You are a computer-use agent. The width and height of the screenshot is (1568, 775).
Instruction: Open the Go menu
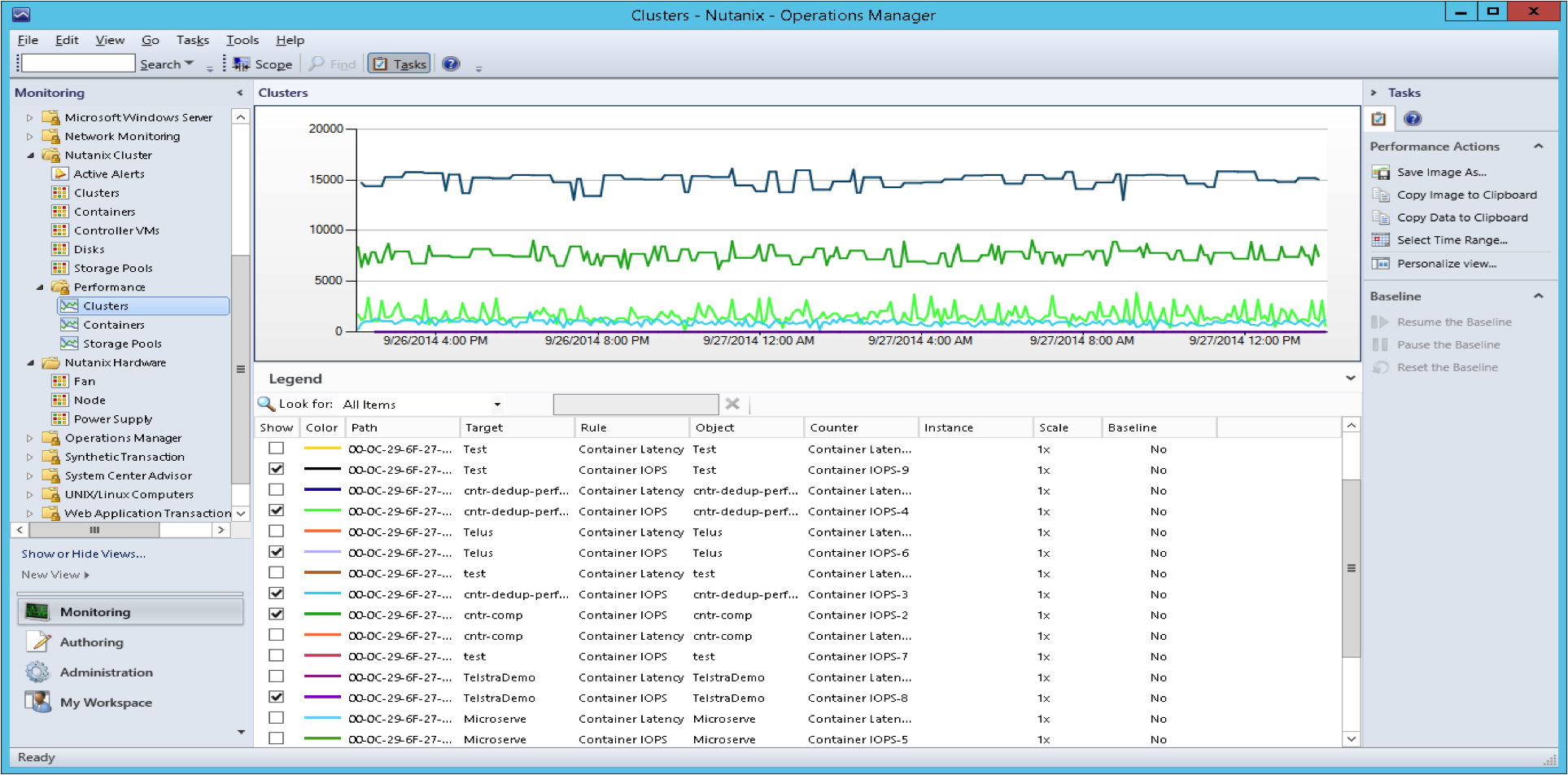click(150, 40)
